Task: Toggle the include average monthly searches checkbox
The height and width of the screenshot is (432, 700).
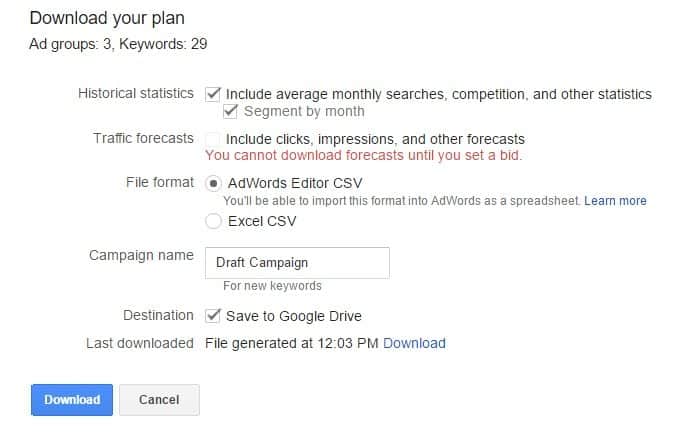Action: pyautogui.click(x=213, y=94)
